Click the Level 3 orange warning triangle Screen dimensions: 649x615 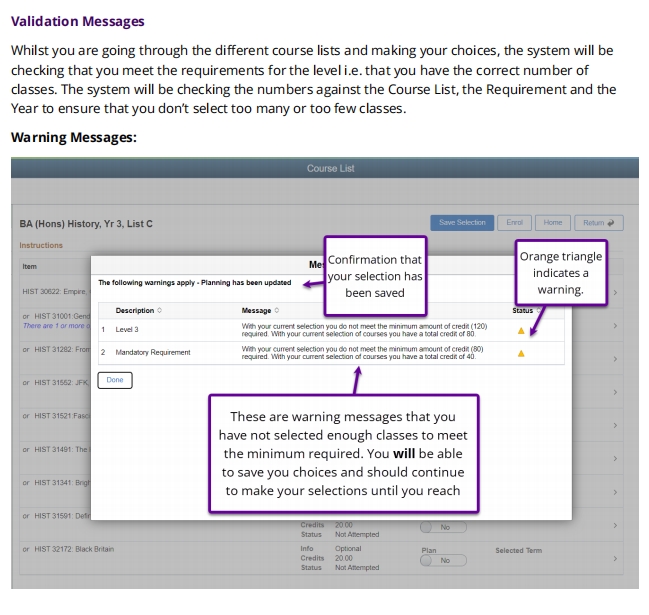click(x=520, y=331)
